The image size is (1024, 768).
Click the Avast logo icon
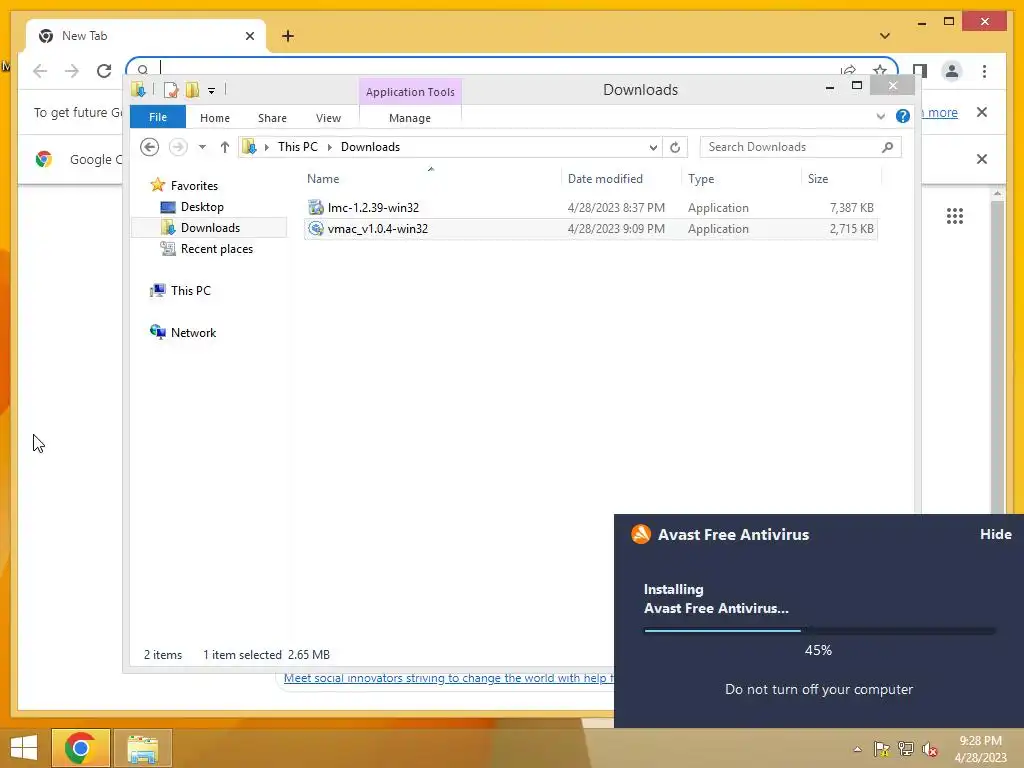click(x=641, y=534)
